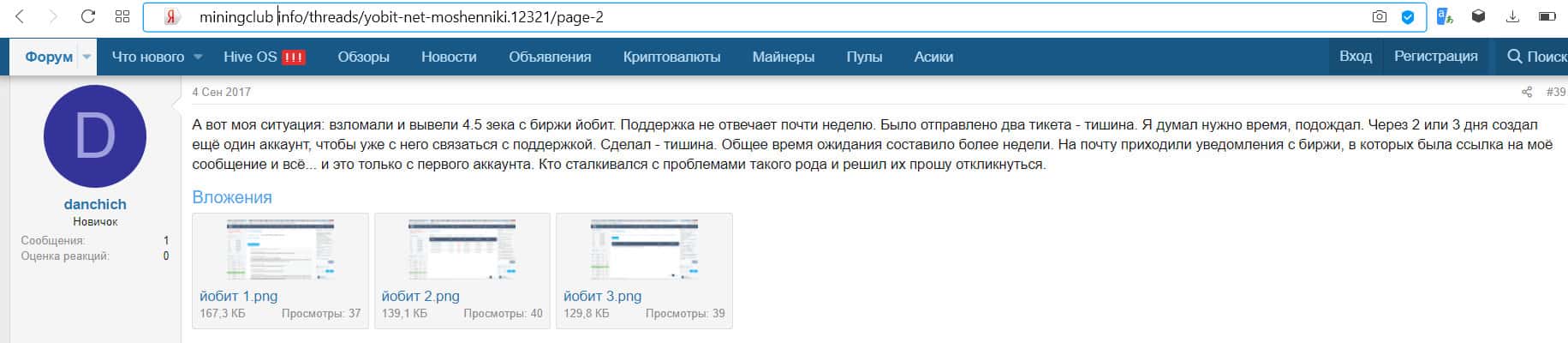The width and height of the screenshot is (1568, 343).
Task: Click the page translate icon
Action: 1445,16
